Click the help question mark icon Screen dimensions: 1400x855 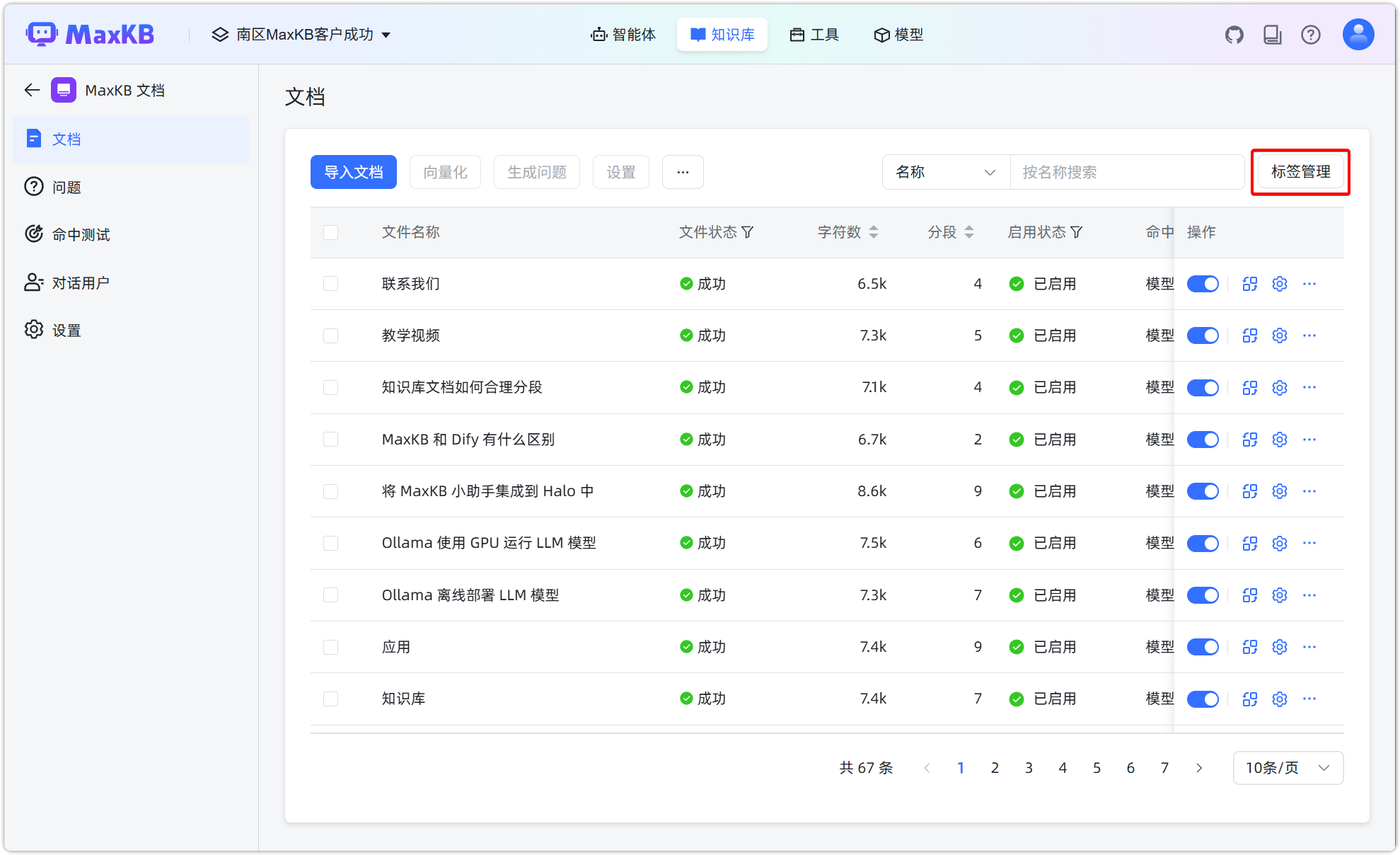(1312, 34)
